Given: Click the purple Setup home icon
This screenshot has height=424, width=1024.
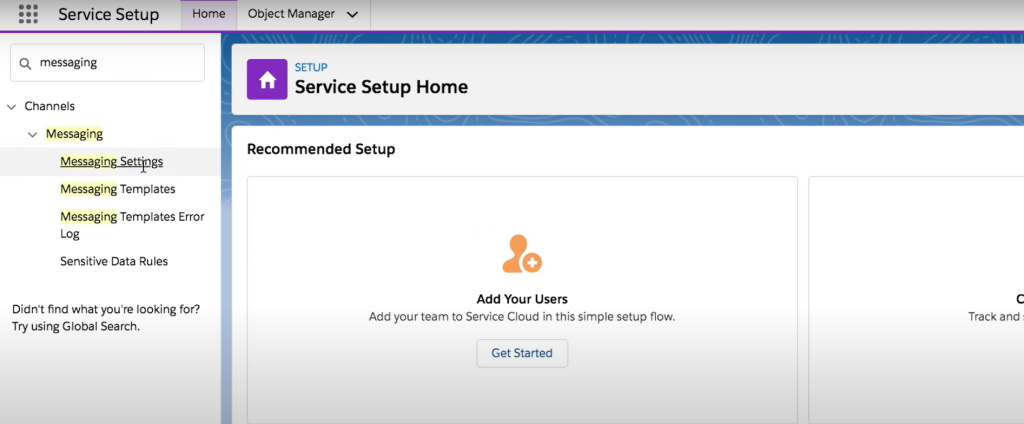Looking at the screenshot, I should tap(267, 79).
